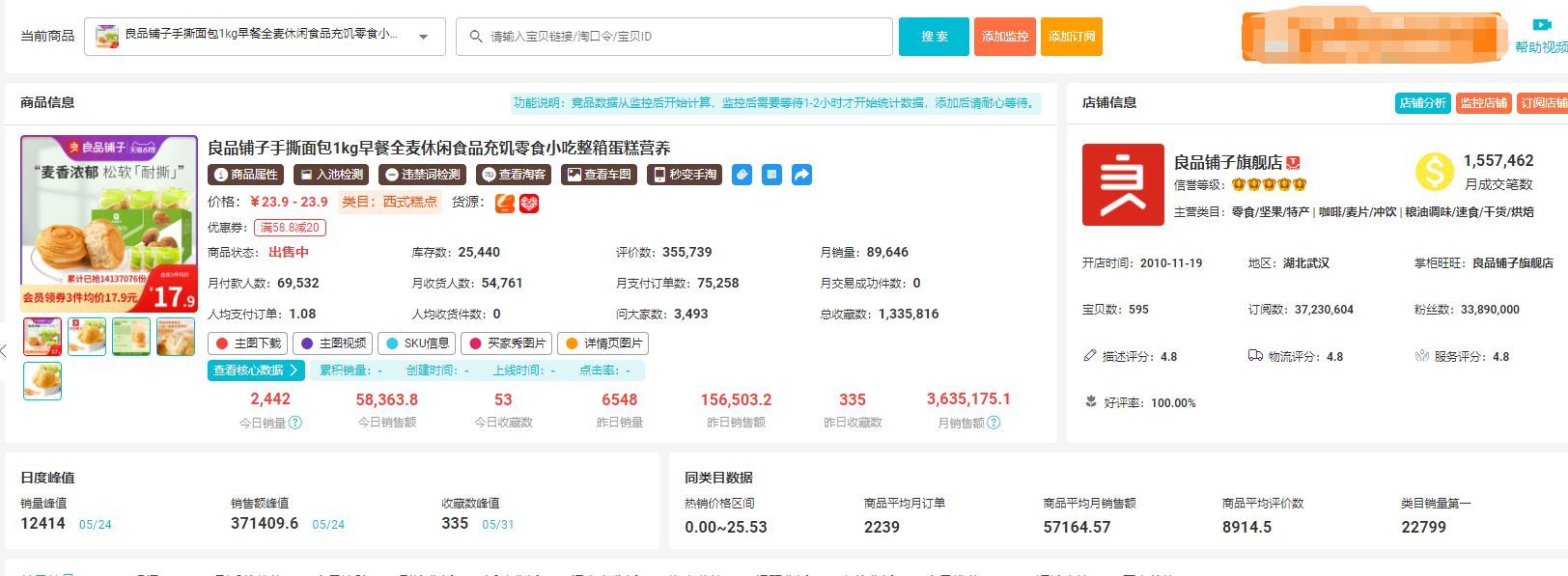Click the 类目：西式糕点 category tag
The height and width of the screenshot is (576, 1568).
coord(389,202)
